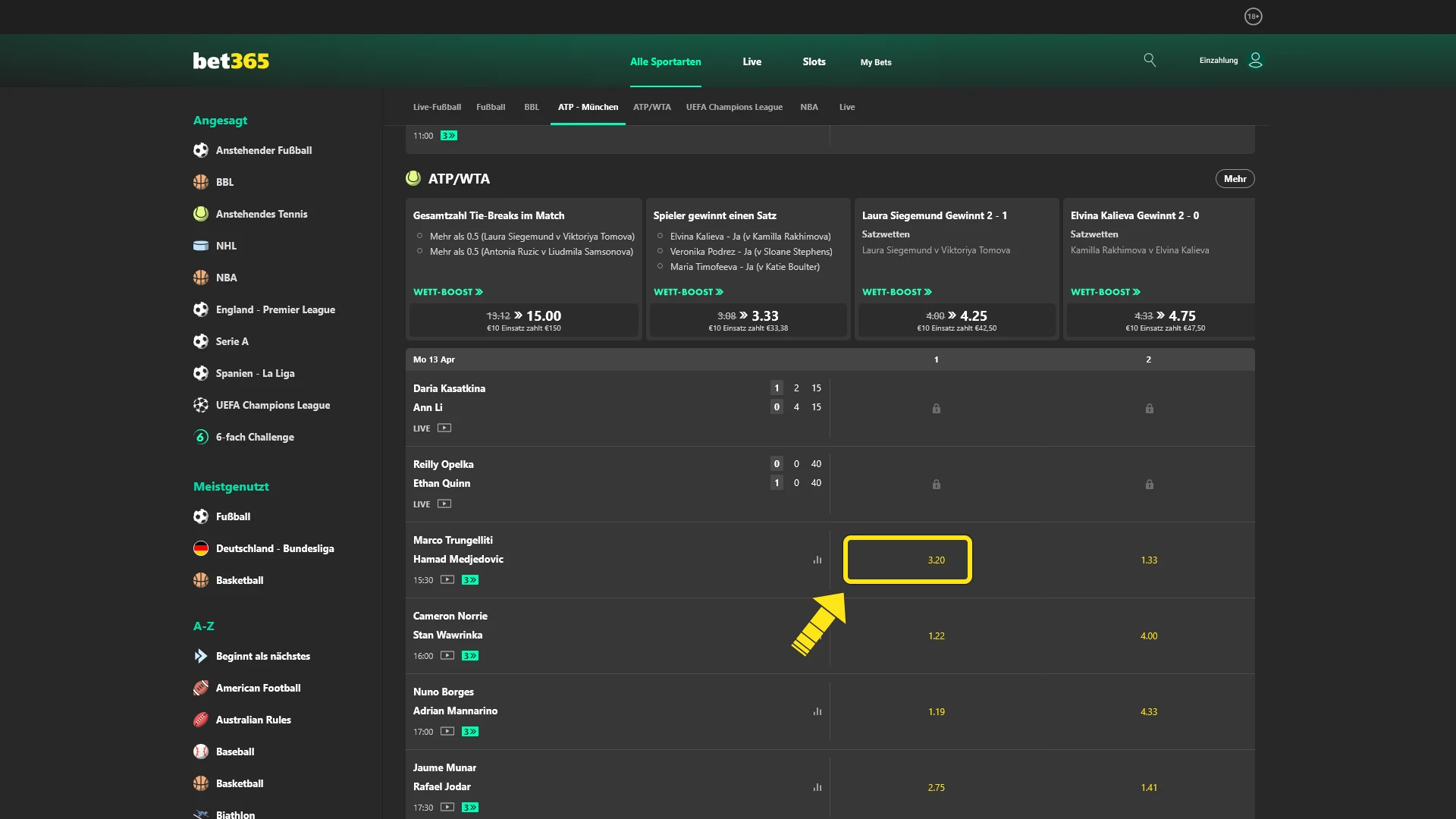1456x819 pixels.
Task: Open match stats bar-chart icon for Nuno Borges
Action: (817, 711)
